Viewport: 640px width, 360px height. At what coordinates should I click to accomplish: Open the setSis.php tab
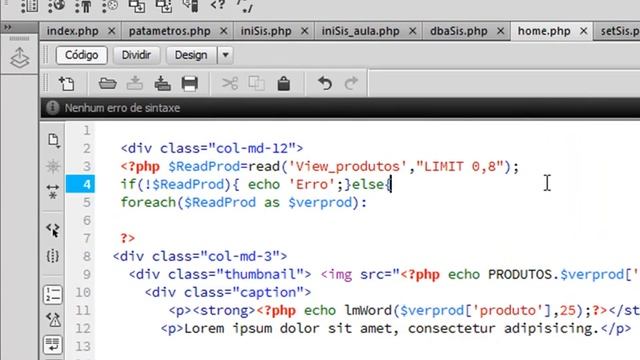[x=620, y=31]
